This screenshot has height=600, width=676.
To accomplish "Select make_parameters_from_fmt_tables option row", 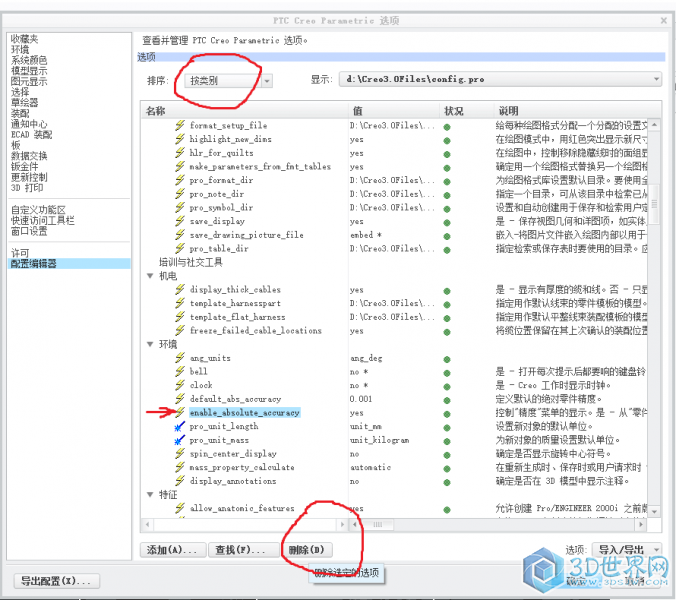I will (x=260, y=167).
